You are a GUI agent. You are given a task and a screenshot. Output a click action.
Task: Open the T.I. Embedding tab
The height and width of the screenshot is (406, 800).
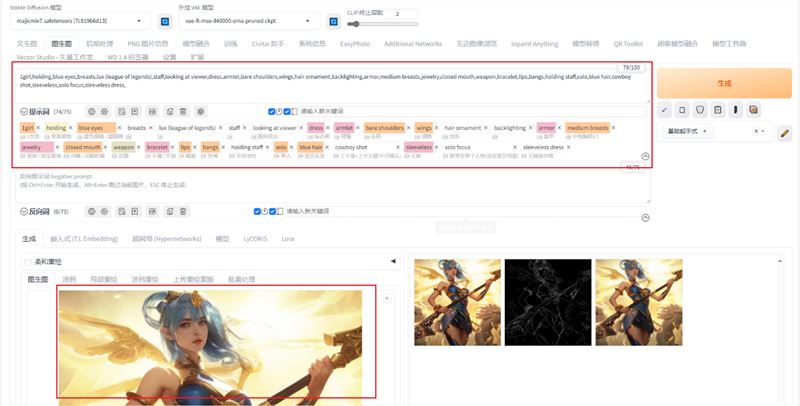84,239
